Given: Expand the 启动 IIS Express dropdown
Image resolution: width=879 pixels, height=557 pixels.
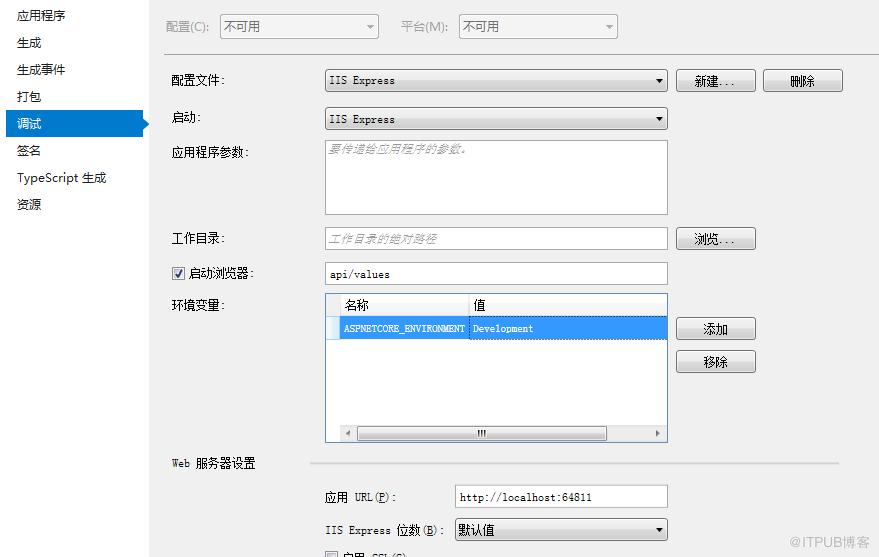Looking at the screenshot, I should [496, 119].
